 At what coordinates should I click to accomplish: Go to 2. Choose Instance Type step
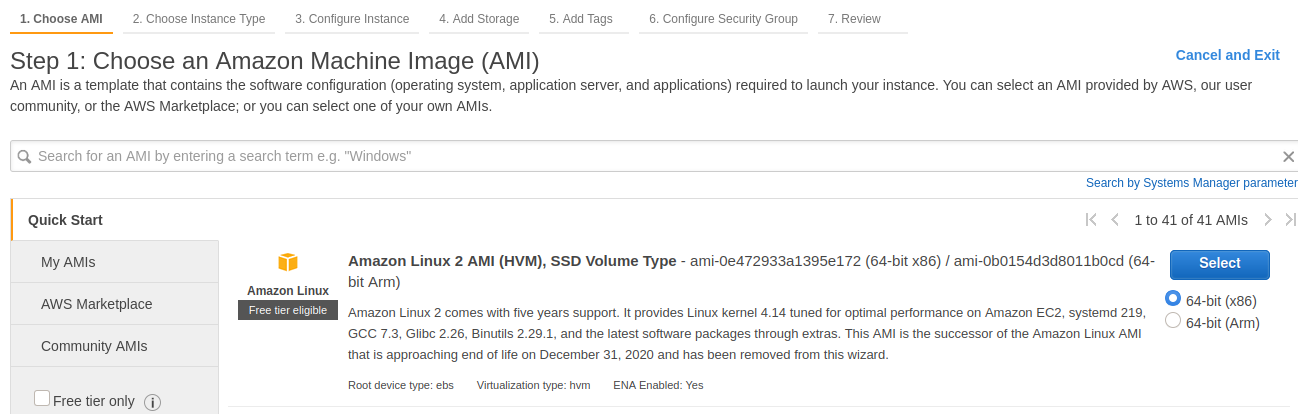point(199,19)
